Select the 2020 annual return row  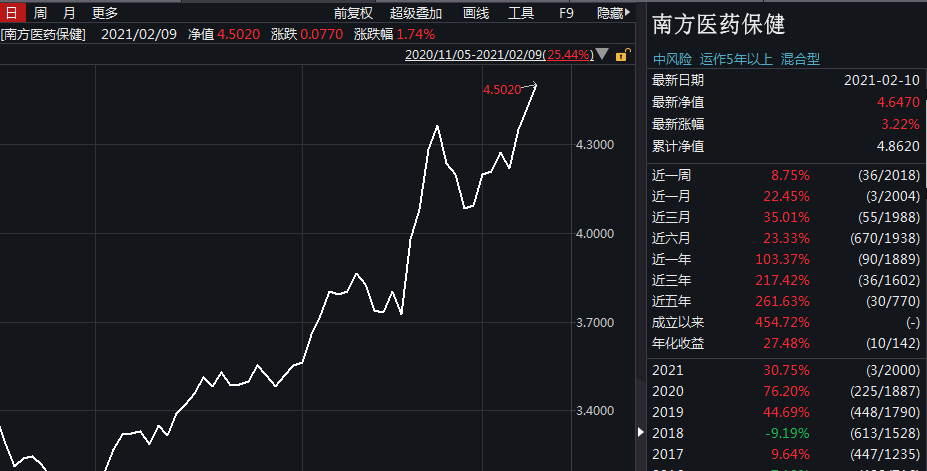[x=786, y=391]
